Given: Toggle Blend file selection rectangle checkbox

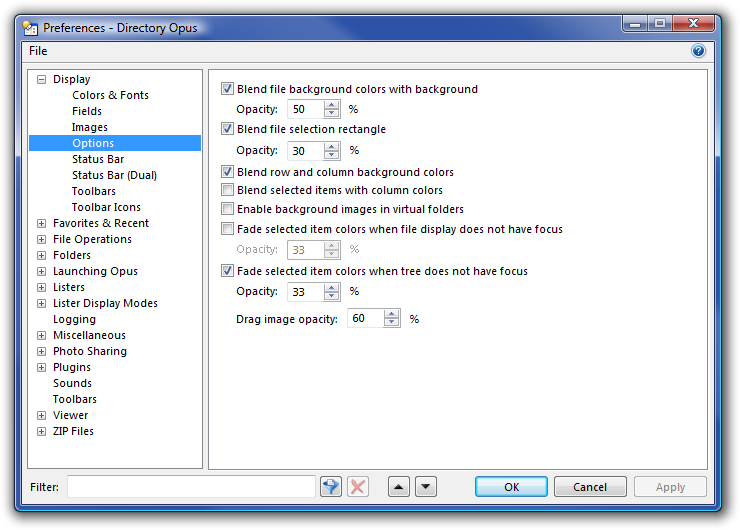Looking at the screenshot, I should (x=227, y=129).
